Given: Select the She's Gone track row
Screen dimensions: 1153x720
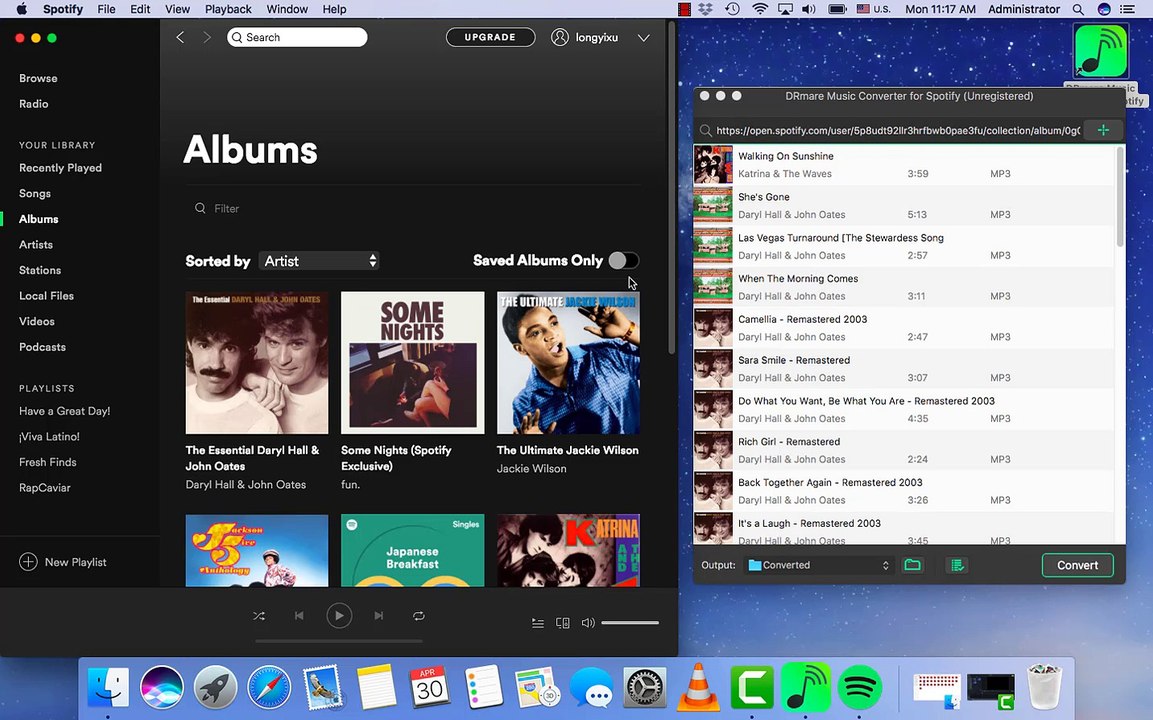Looking at the screenshot, I should 904,205.
